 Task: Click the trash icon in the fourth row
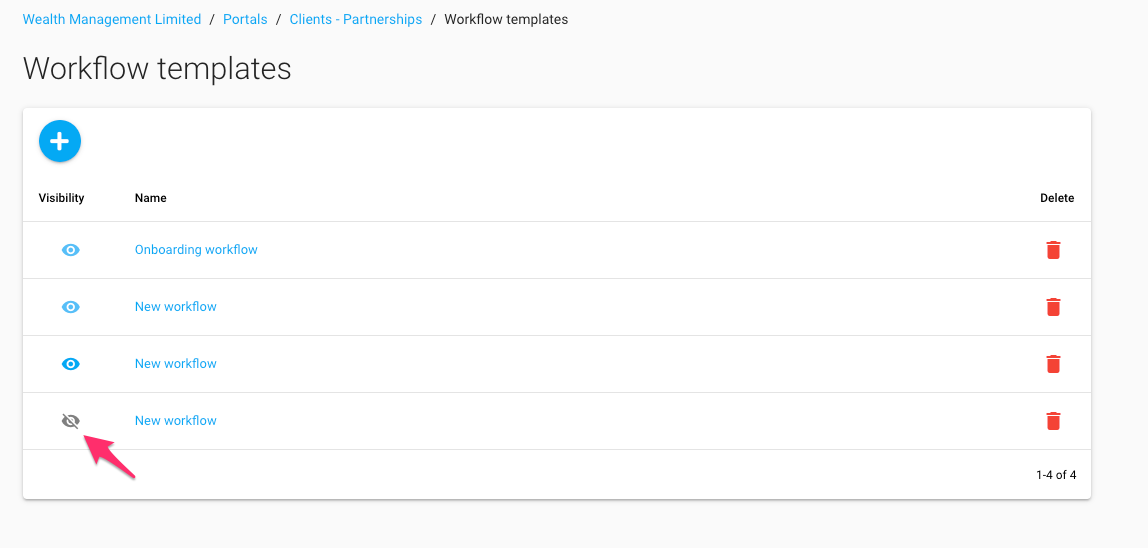(1053, 421)
